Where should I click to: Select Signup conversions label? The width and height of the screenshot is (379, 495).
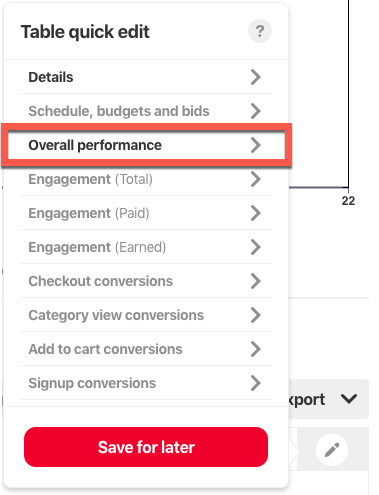92,383
